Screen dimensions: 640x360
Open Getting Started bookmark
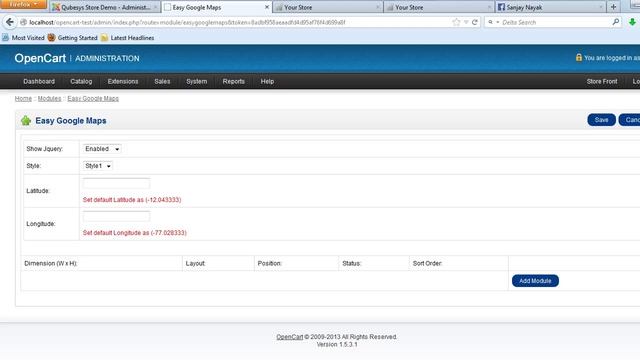[72, 38]
